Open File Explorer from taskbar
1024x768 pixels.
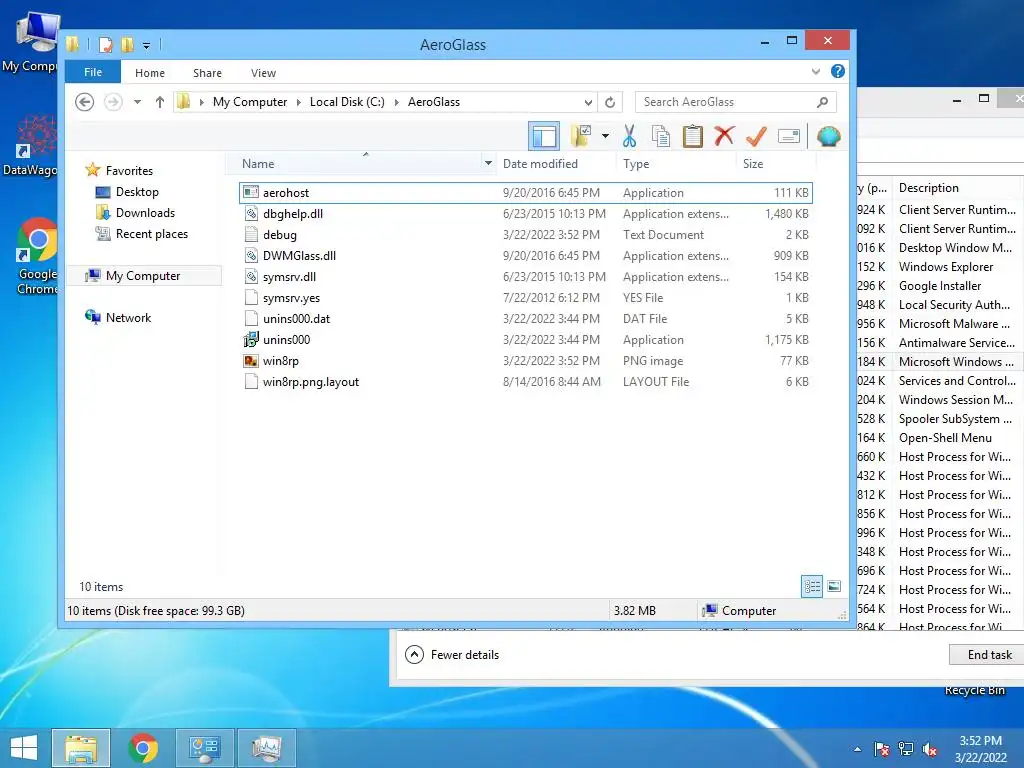coord(80,748)
